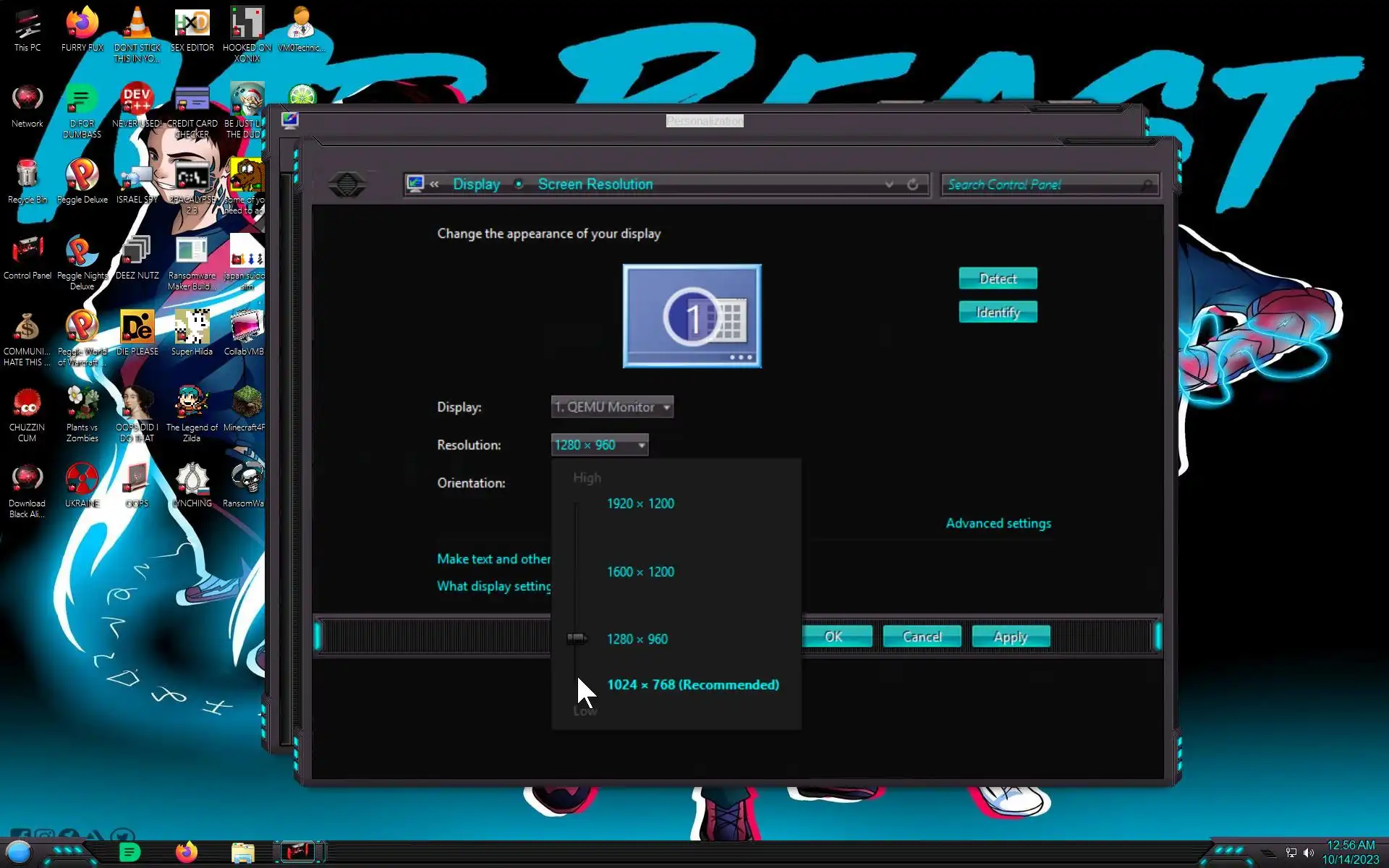Viewport: 1389px width, 868px height.
Task: Choose 1024 × 768 (Recommended) resolution
Action: click(x=692, y=684)
